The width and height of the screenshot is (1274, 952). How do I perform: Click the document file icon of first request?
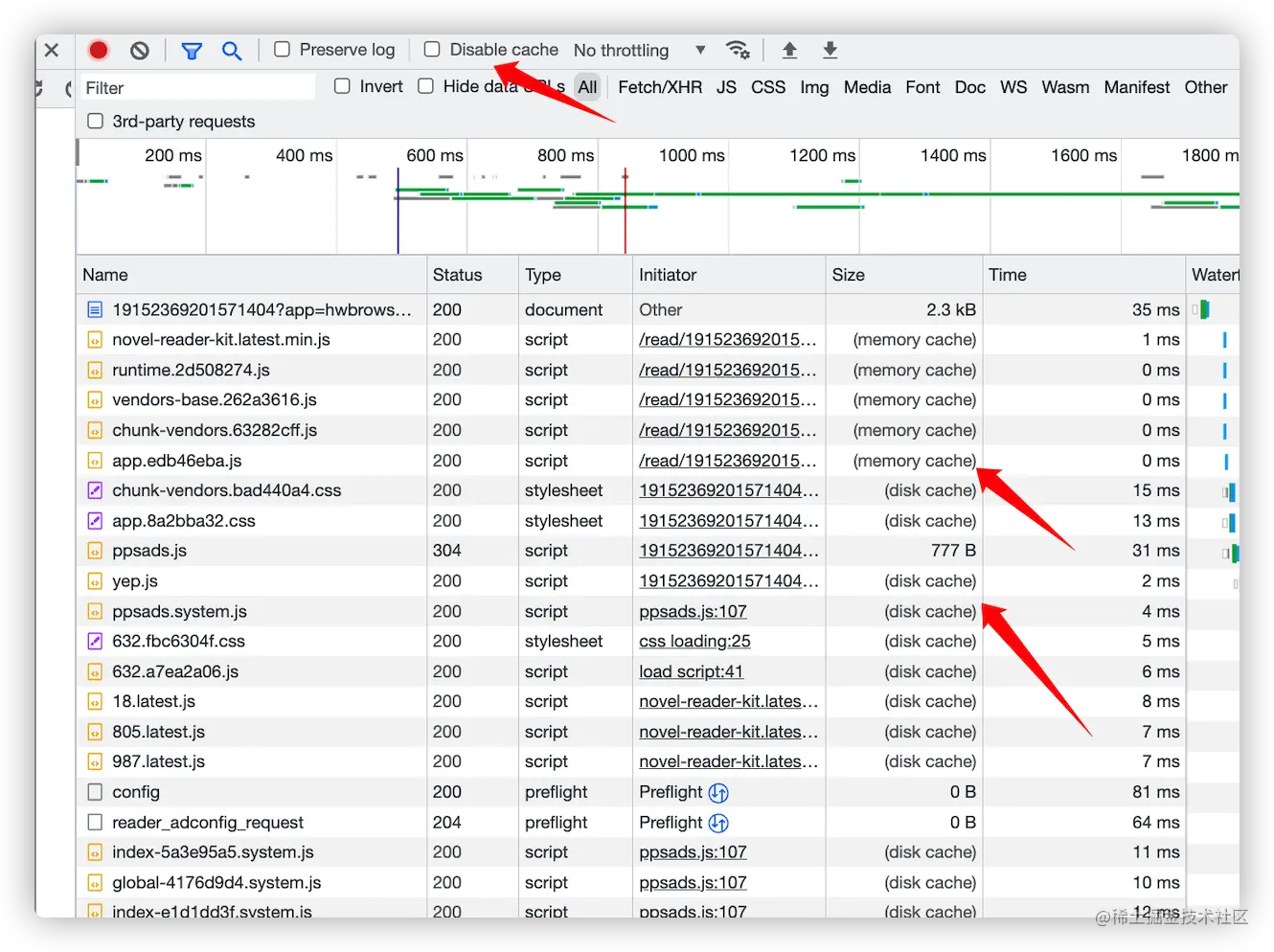pyautogui.click(x=95, y=309)
